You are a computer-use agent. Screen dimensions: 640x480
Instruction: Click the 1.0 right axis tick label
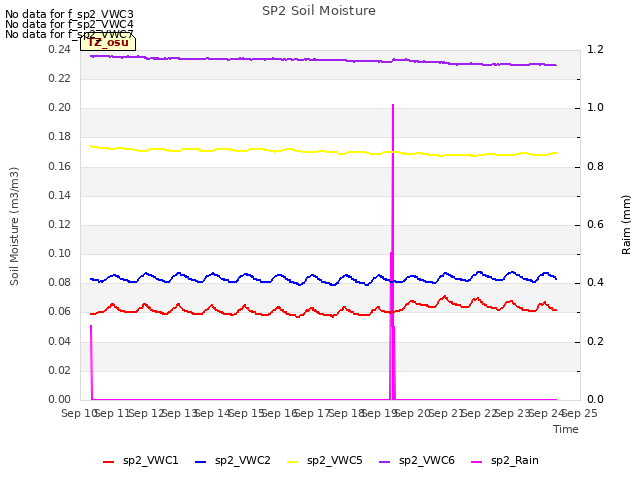[595, 107]
